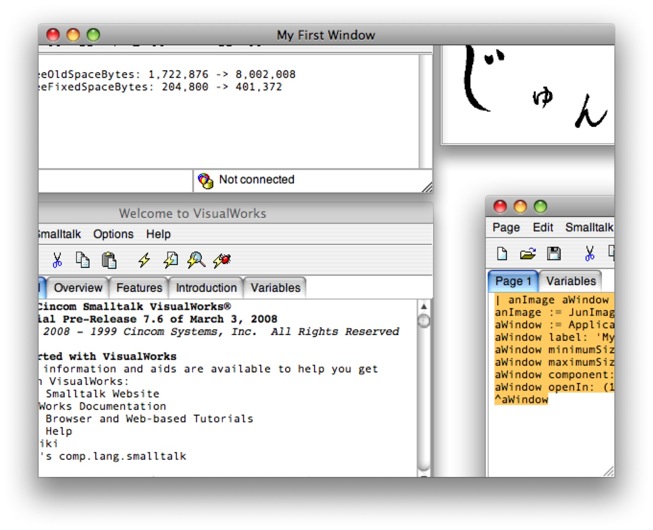
Task: Open Smalltalk menu in the workspace window
Action: pyautogui.click(x=589, y=227)
